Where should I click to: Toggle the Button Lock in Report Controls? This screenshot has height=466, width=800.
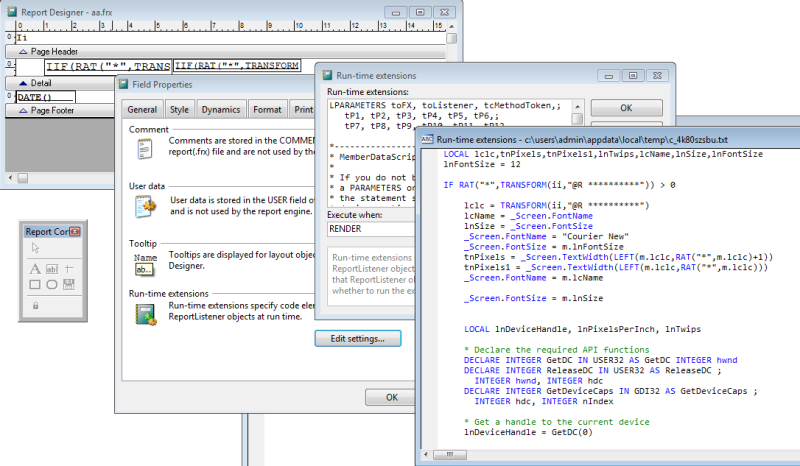pos(35,305)
